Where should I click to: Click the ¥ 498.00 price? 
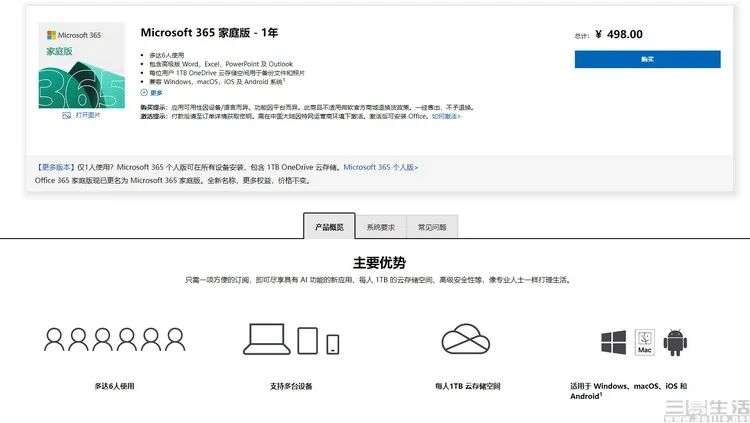[x=619, y=34]
